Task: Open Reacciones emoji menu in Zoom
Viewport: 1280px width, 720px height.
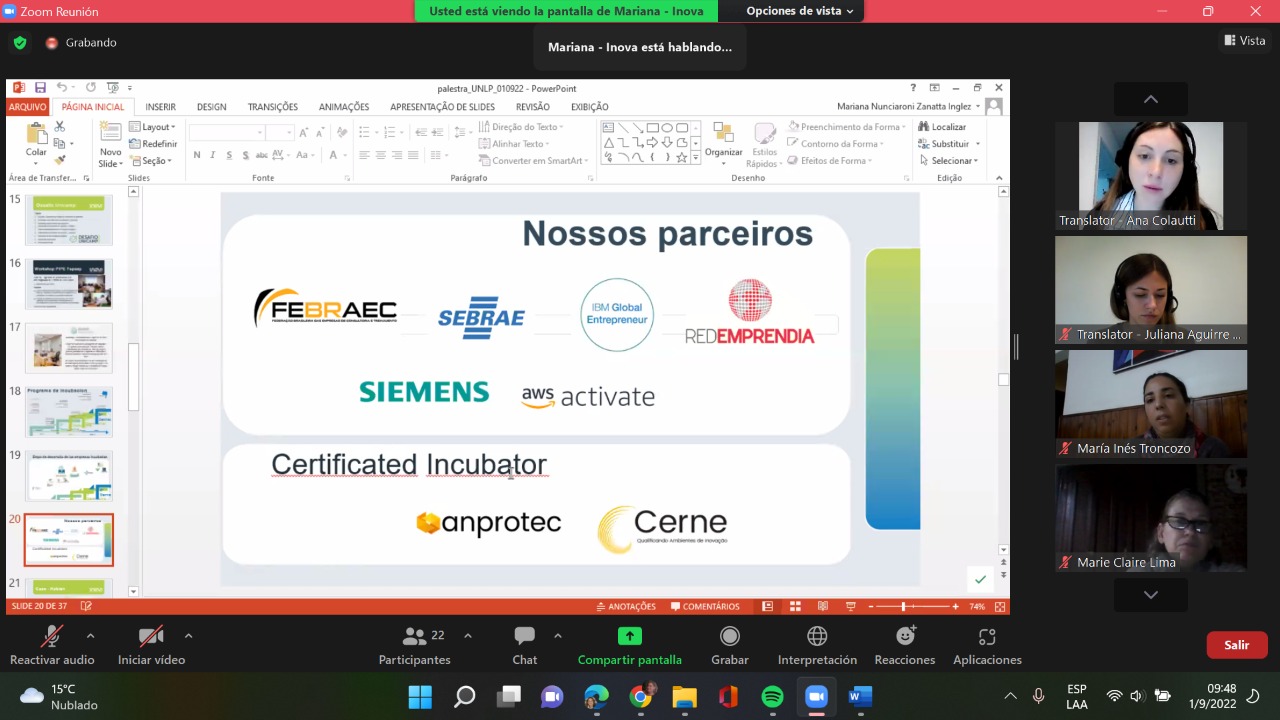Action: (x=906, y=646)
